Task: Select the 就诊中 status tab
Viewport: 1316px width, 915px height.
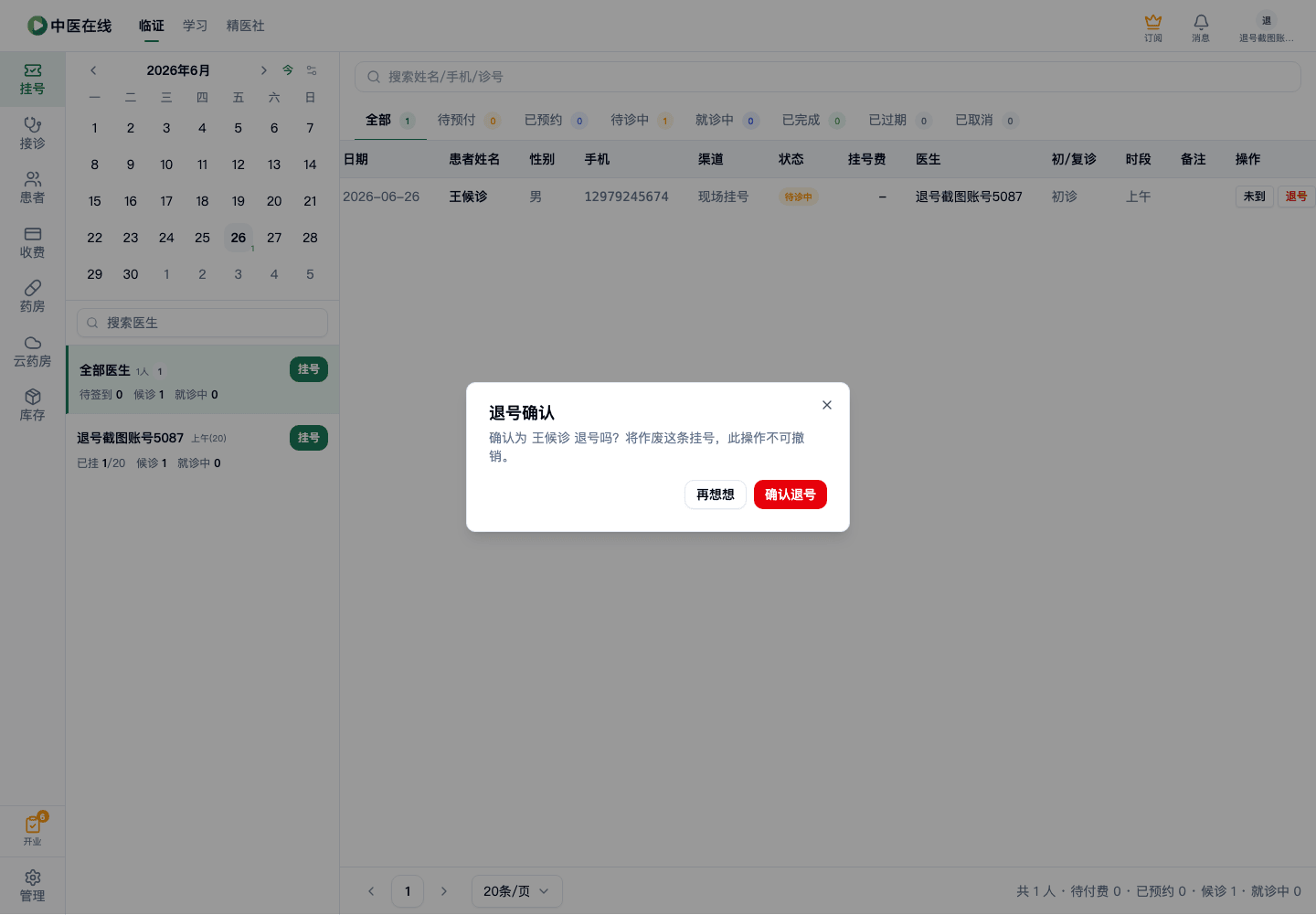Action: (727, 120)
